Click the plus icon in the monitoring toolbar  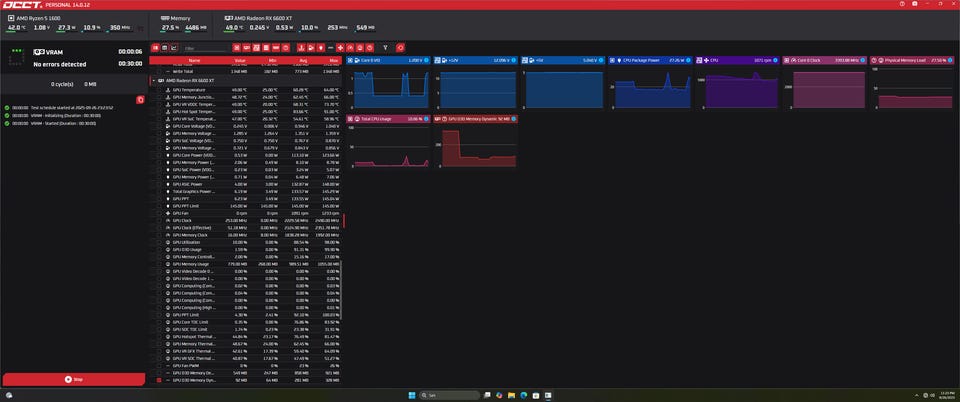(340, 47)
